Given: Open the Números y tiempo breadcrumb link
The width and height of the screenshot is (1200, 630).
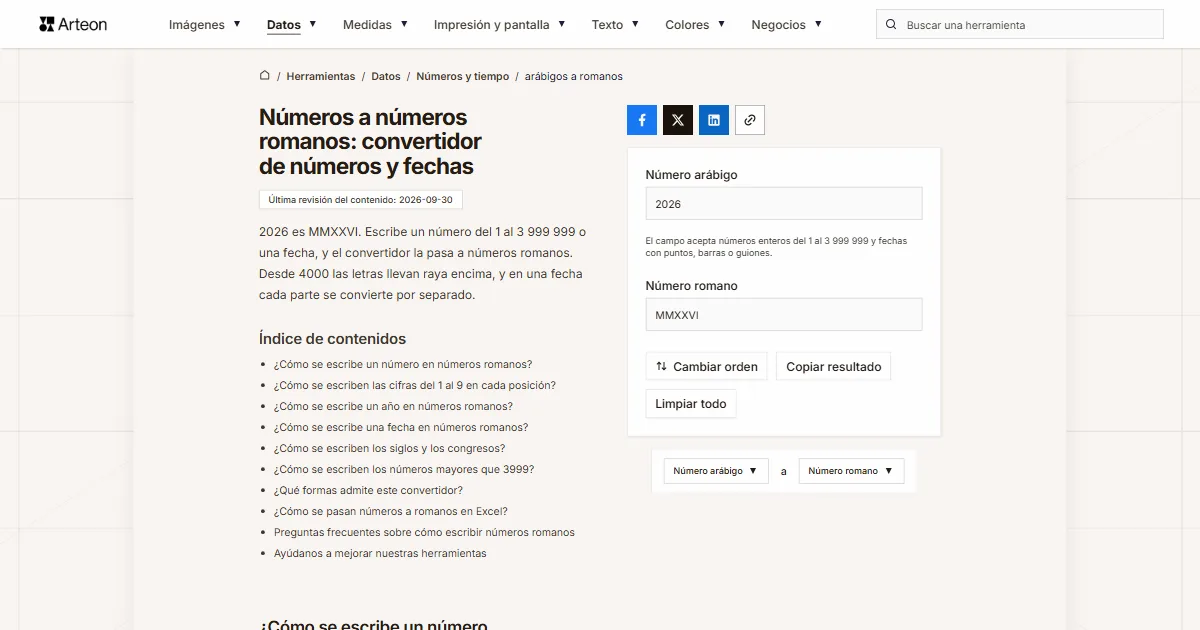Looking at the screenshot, I should (463, 76).
